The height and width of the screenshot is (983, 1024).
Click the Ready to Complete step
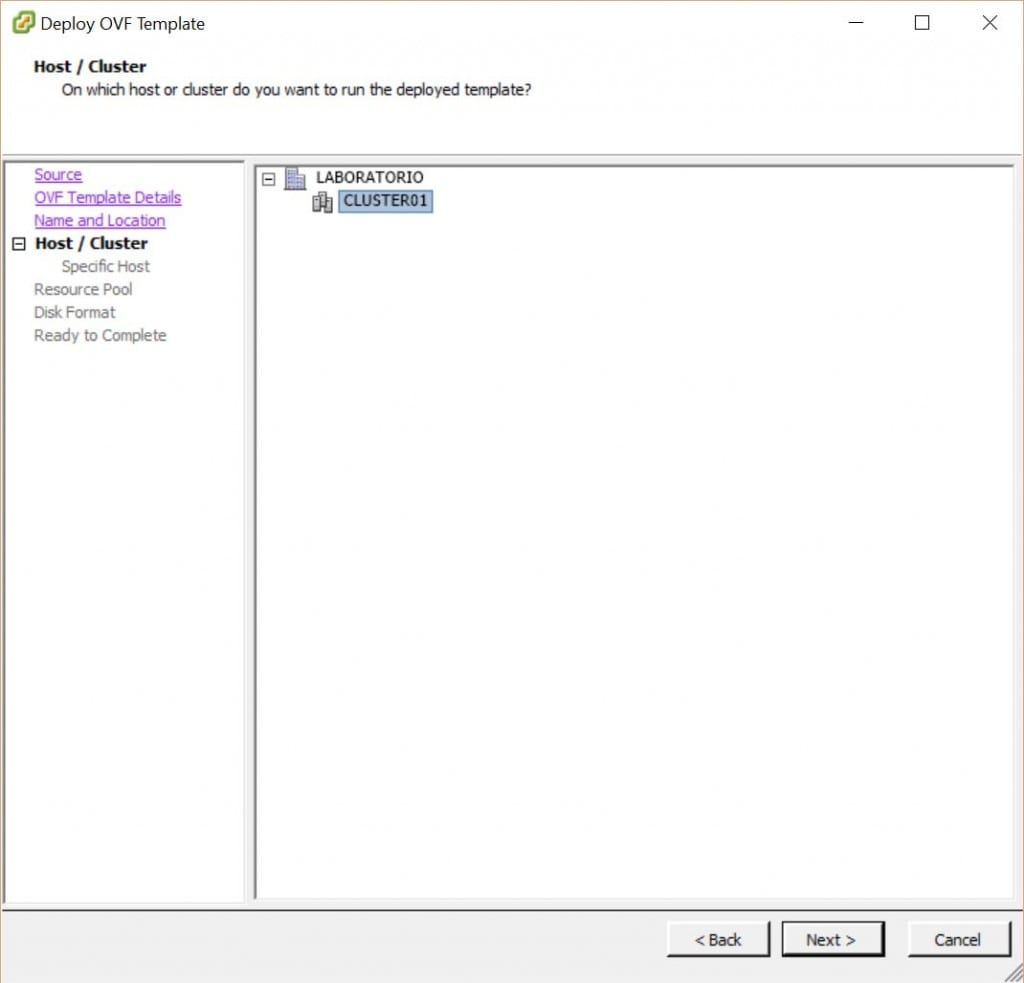tap(100, 336)
